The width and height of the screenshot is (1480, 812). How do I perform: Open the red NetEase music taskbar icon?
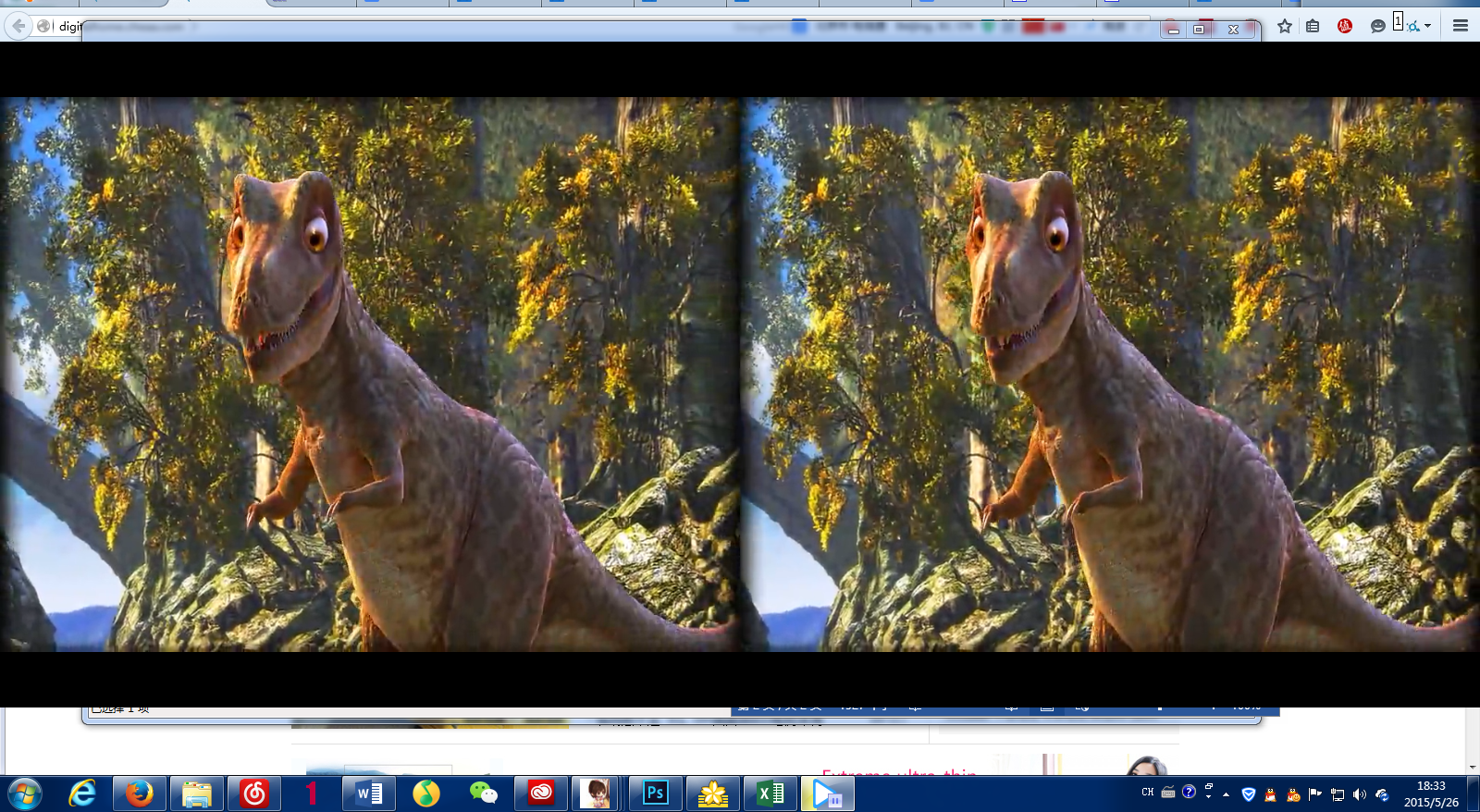tap(254, 794)
